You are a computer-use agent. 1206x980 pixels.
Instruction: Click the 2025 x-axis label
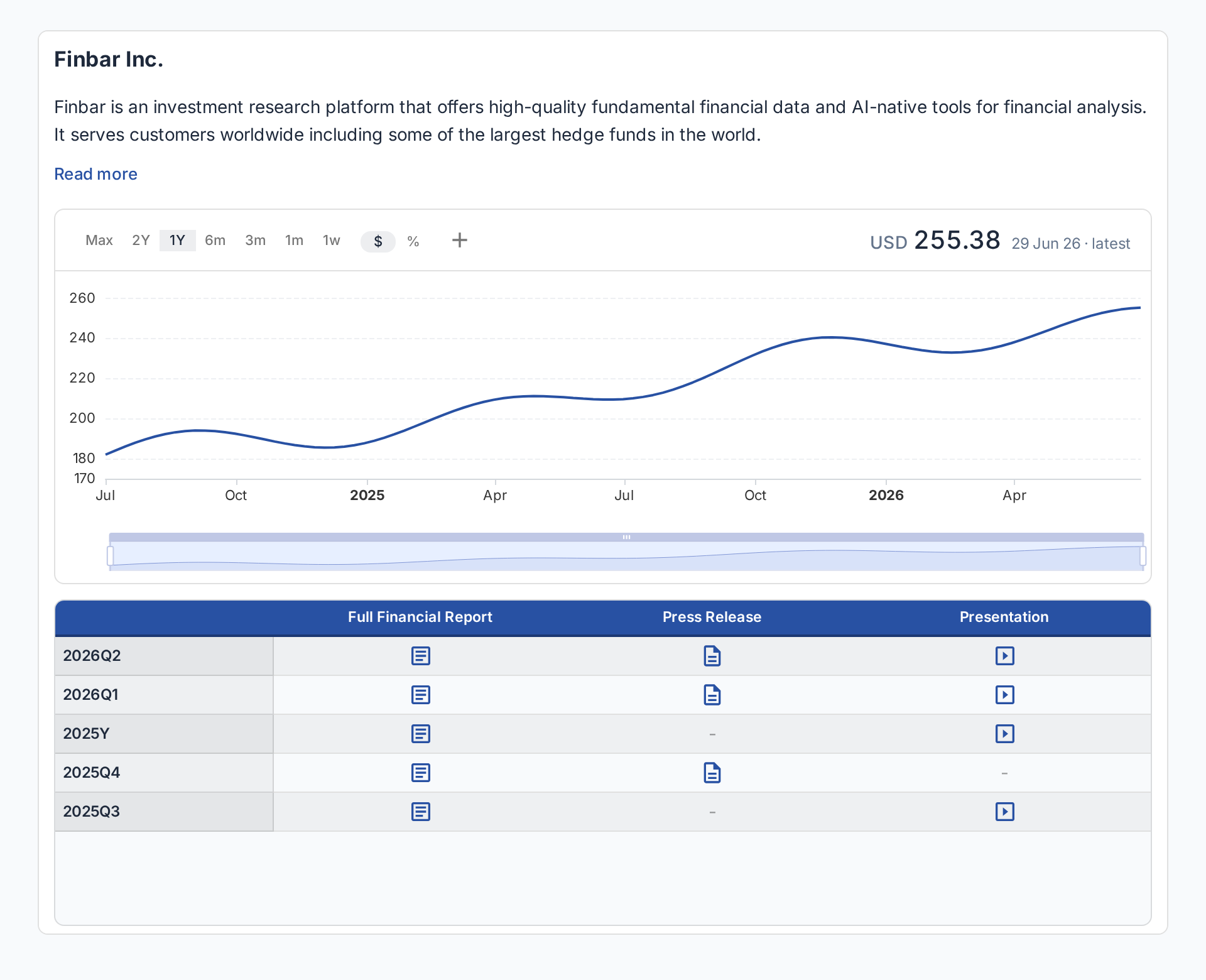(367, 496)
